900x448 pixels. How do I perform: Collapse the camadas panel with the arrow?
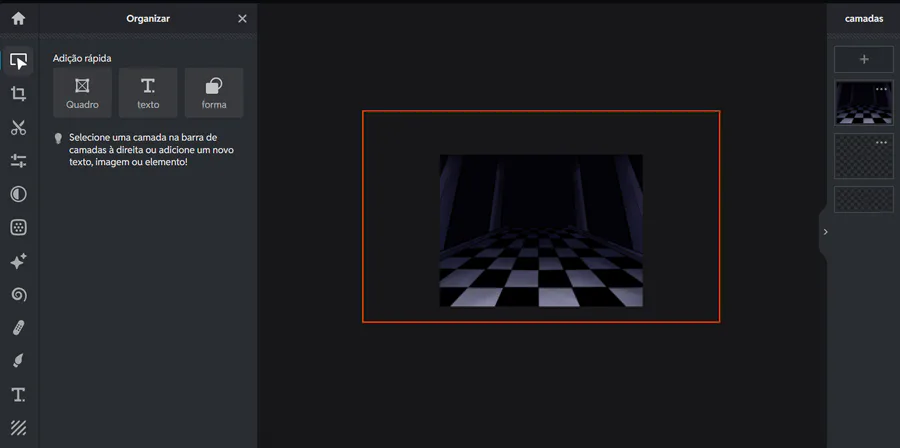click(x=825, y=232)
